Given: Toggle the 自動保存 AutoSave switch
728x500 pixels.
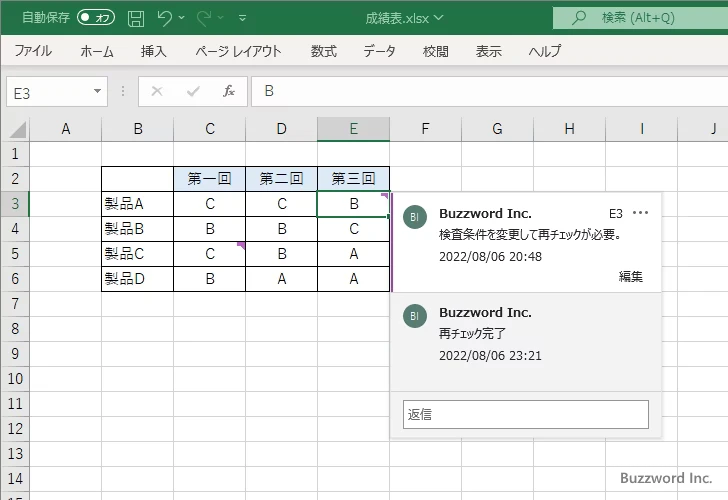Looking at the screenshot, I should (96, 18).
